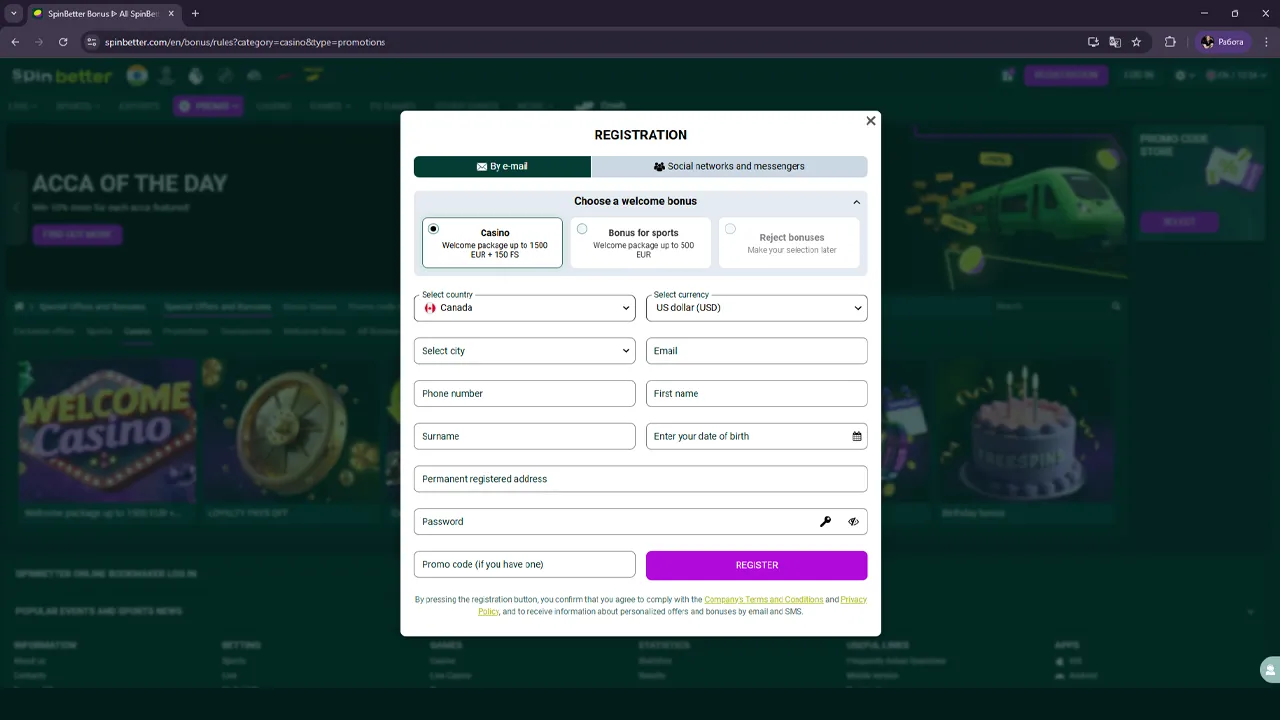Expand the Select city dropdown

click(x=524, y=351)
